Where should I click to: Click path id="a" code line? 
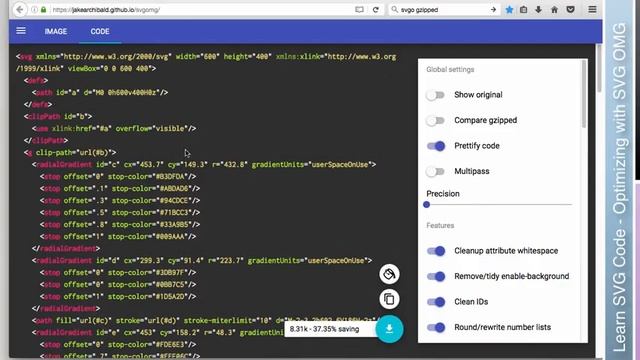pos(100,93)
